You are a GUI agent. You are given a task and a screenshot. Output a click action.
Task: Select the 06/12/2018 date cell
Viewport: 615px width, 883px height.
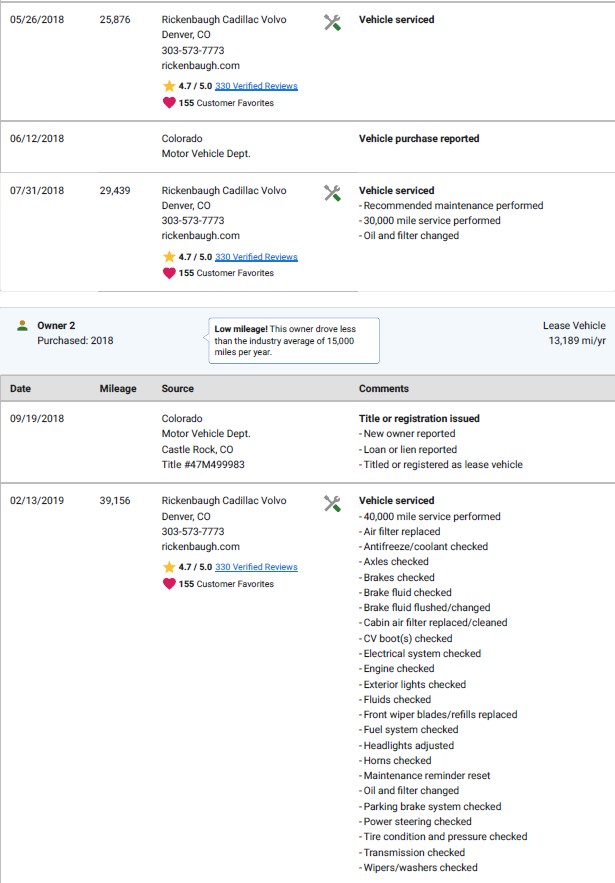coord(37,139)
